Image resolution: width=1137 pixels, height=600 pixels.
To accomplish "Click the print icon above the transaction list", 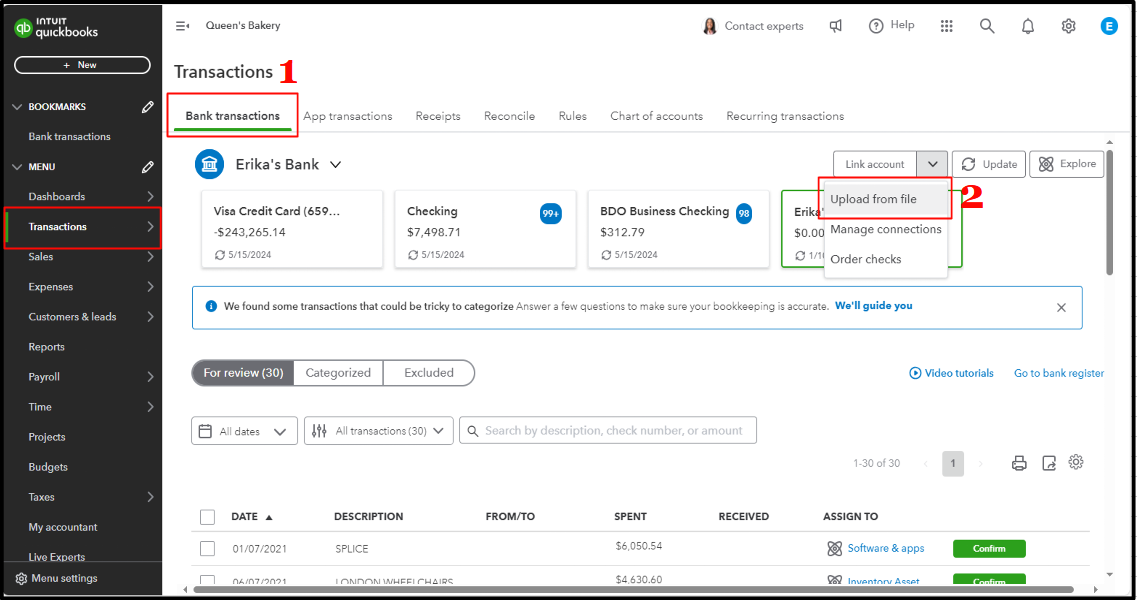I will click(x=1019, y=462).
